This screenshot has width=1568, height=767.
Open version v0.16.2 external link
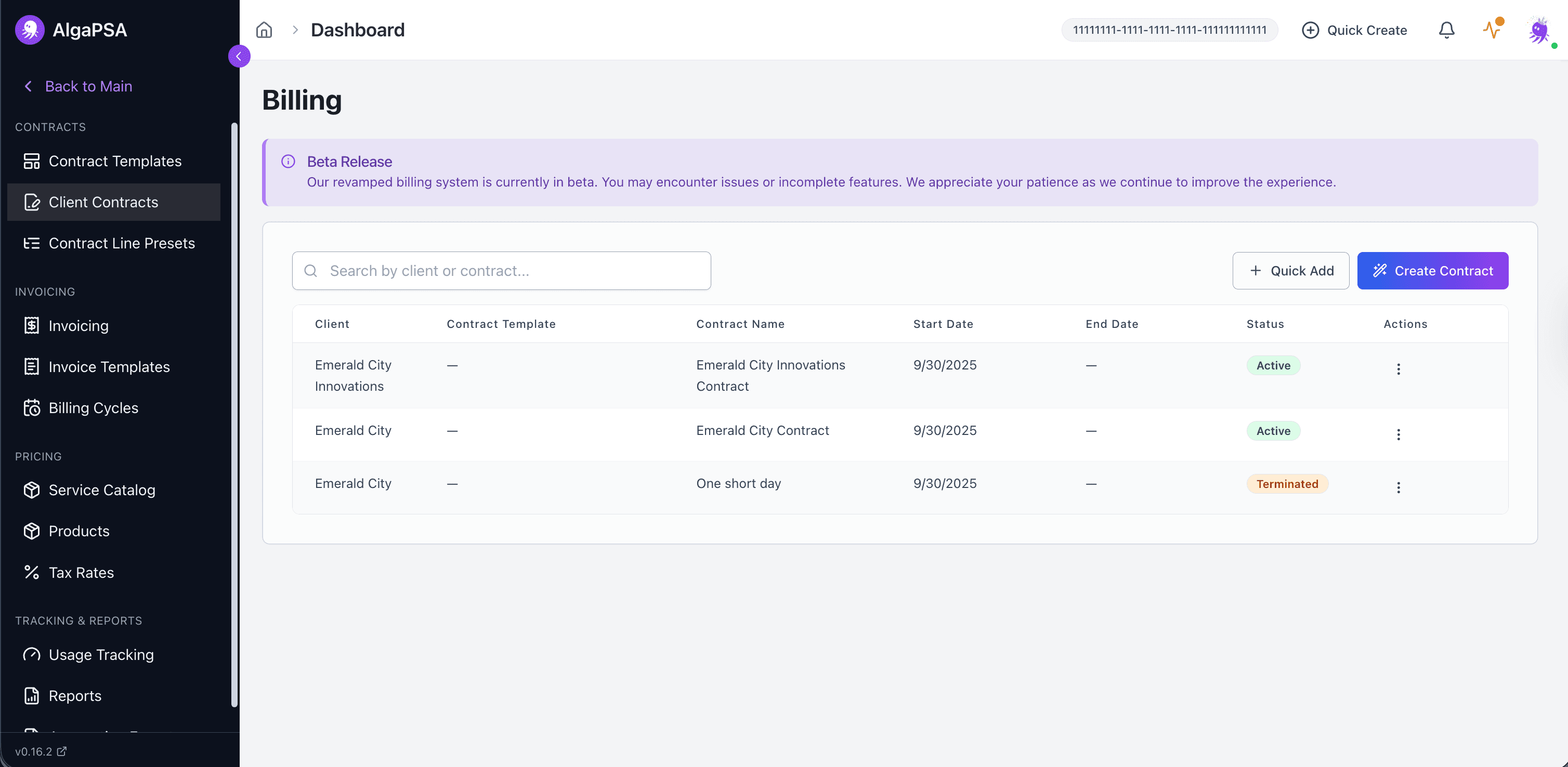[41, 751]
